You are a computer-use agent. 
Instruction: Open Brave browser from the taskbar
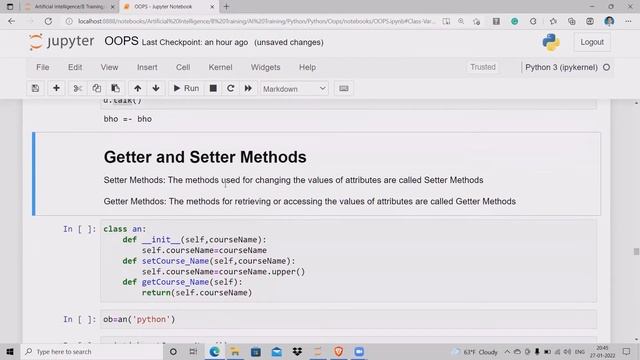point(338,351)
